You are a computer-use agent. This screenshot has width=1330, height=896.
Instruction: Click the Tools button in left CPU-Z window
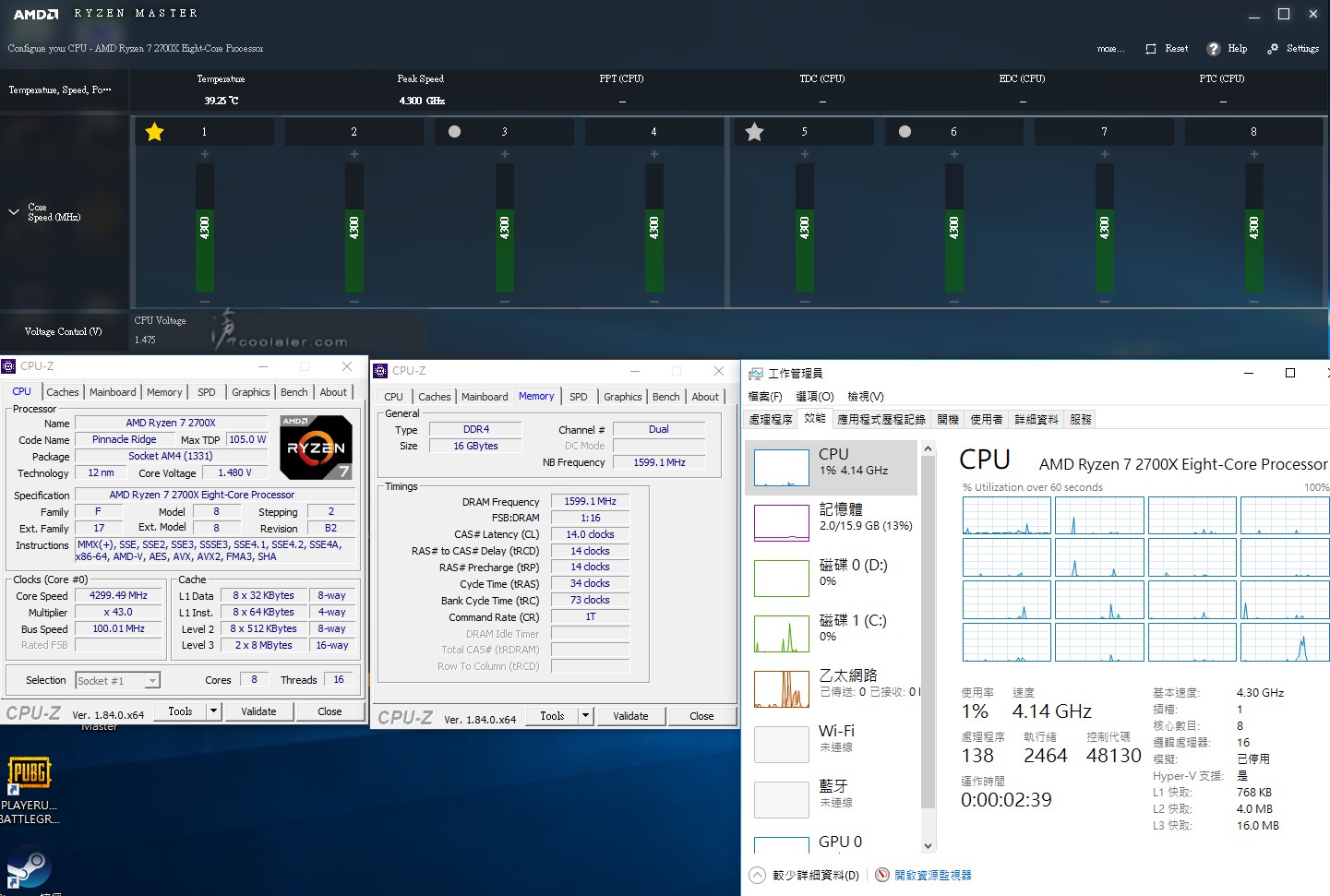[180, 711]
